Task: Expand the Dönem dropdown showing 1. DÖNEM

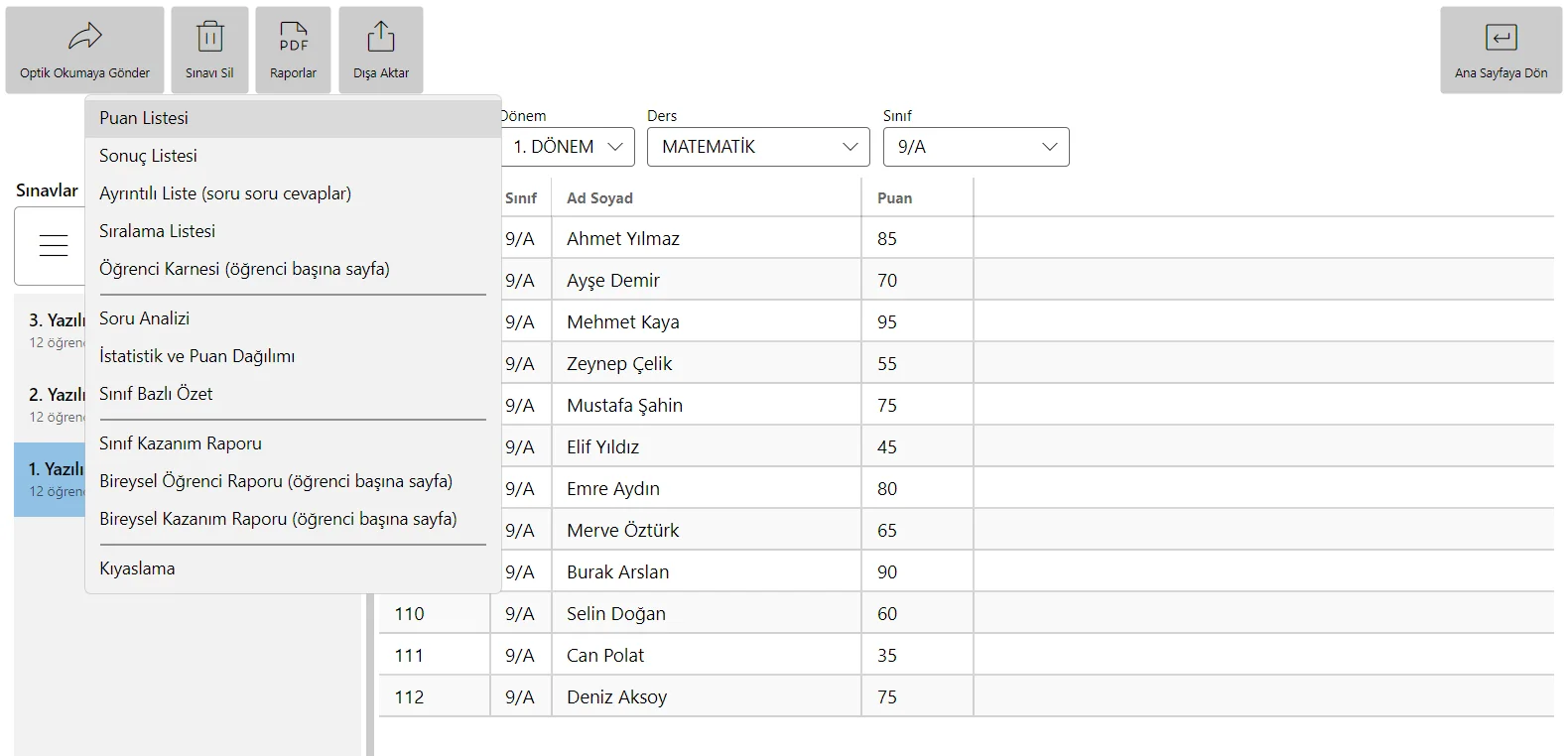Action: pyautogui.click(x=567, y=147)
